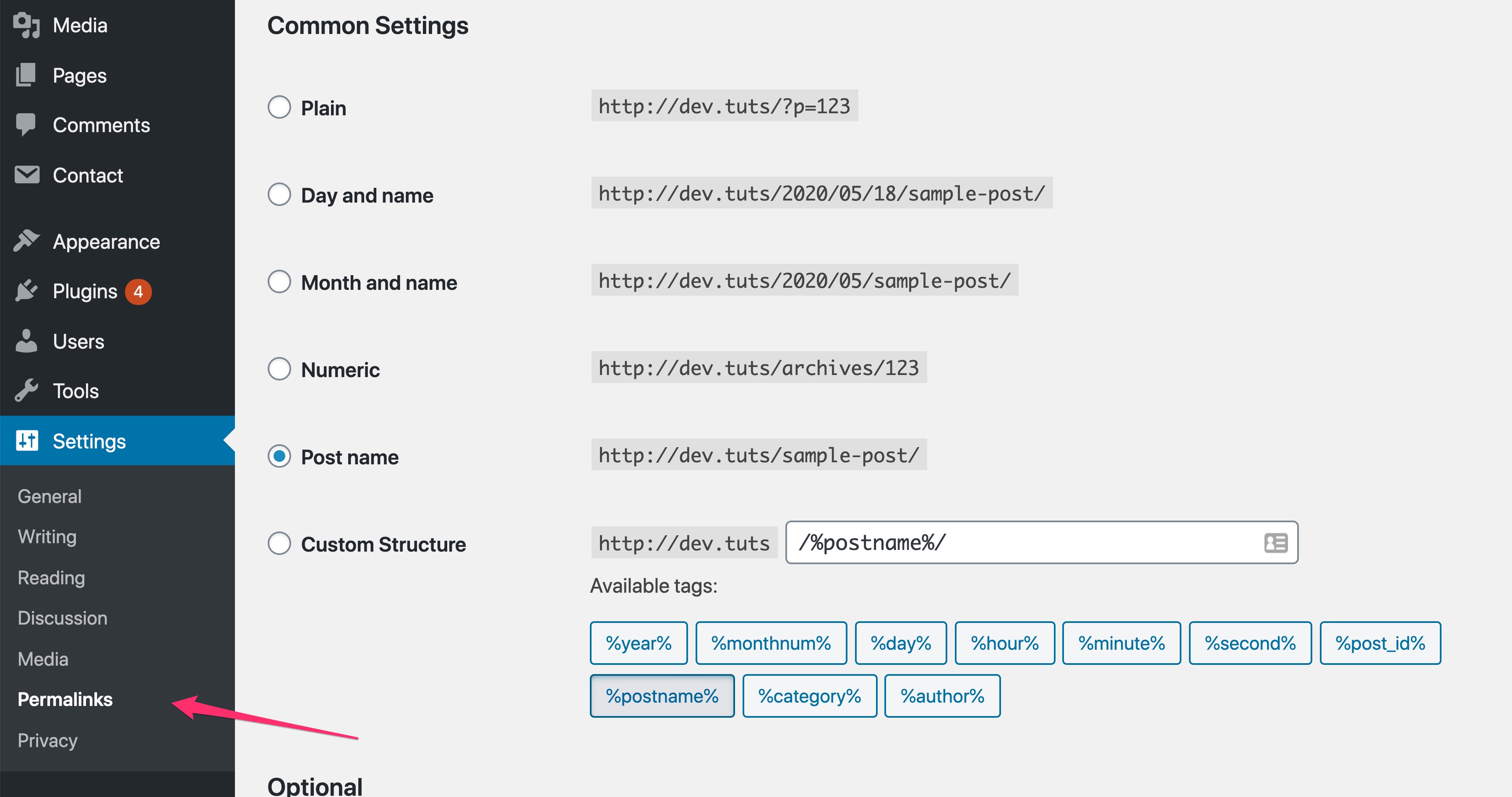1512x797 pixels.
Task: Click the Settings sliders icon
Action: pos(27,440)
